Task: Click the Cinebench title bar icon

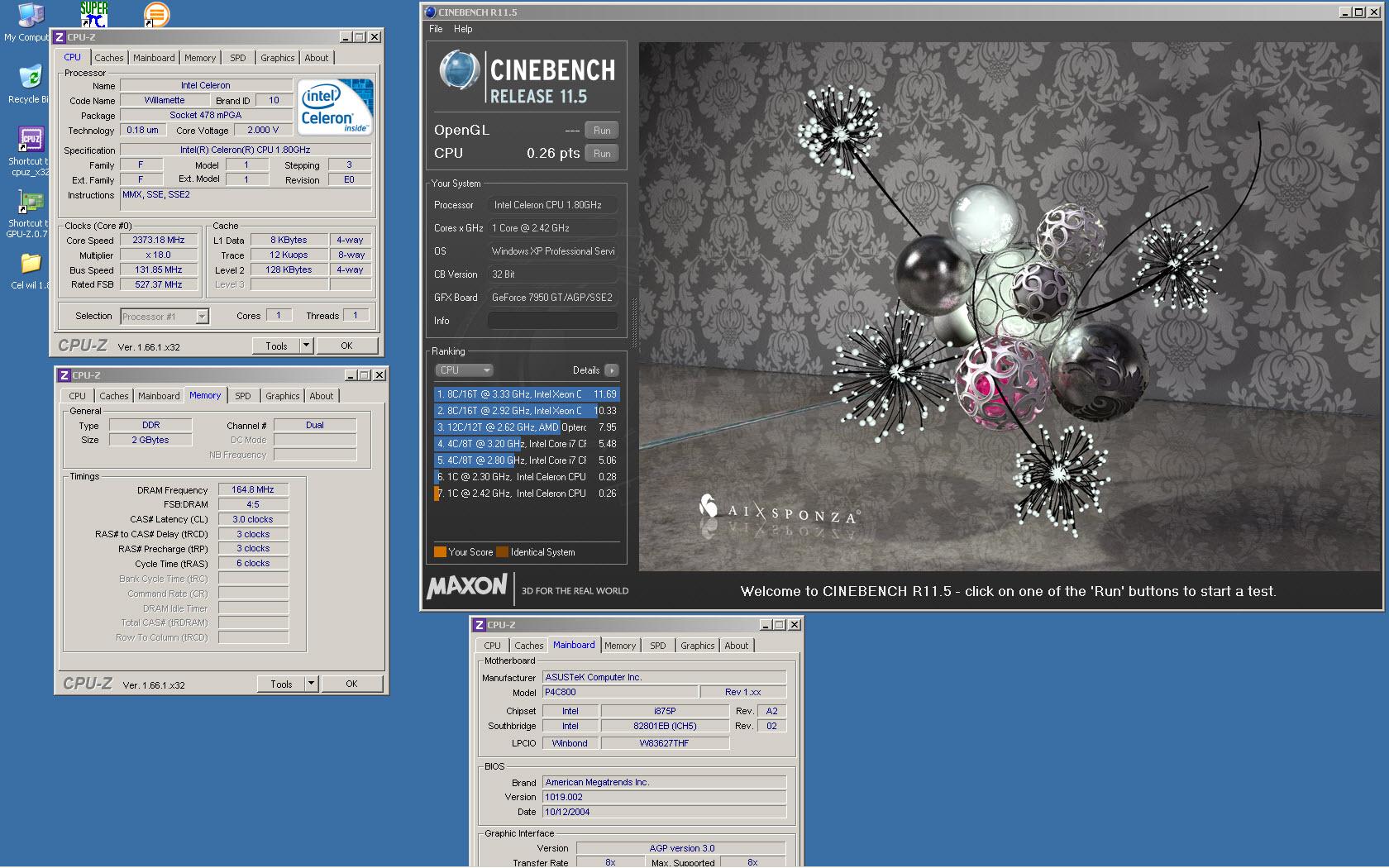Action: coord(430,12)
